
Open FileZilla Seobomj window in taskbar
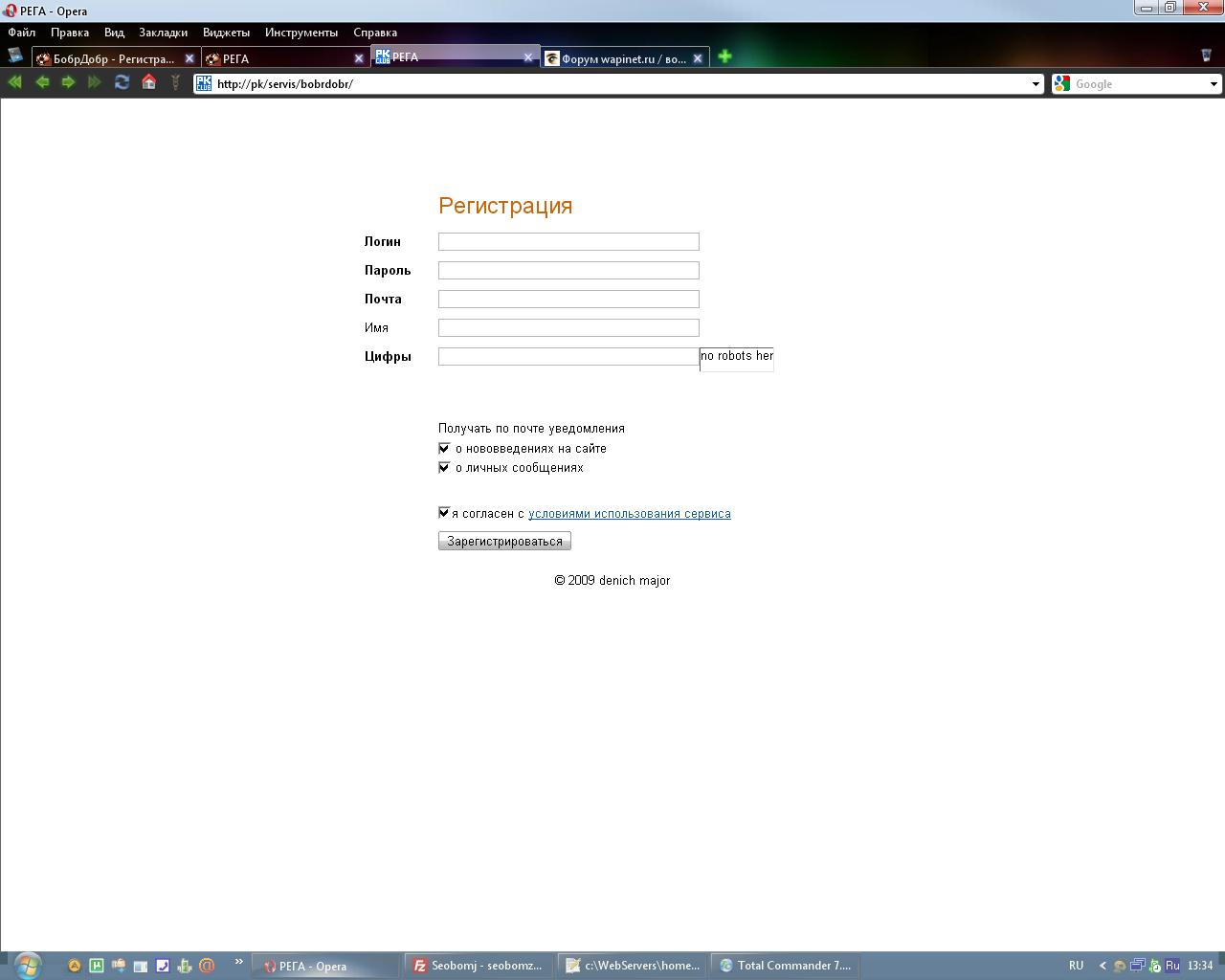[x=477, y=966]
